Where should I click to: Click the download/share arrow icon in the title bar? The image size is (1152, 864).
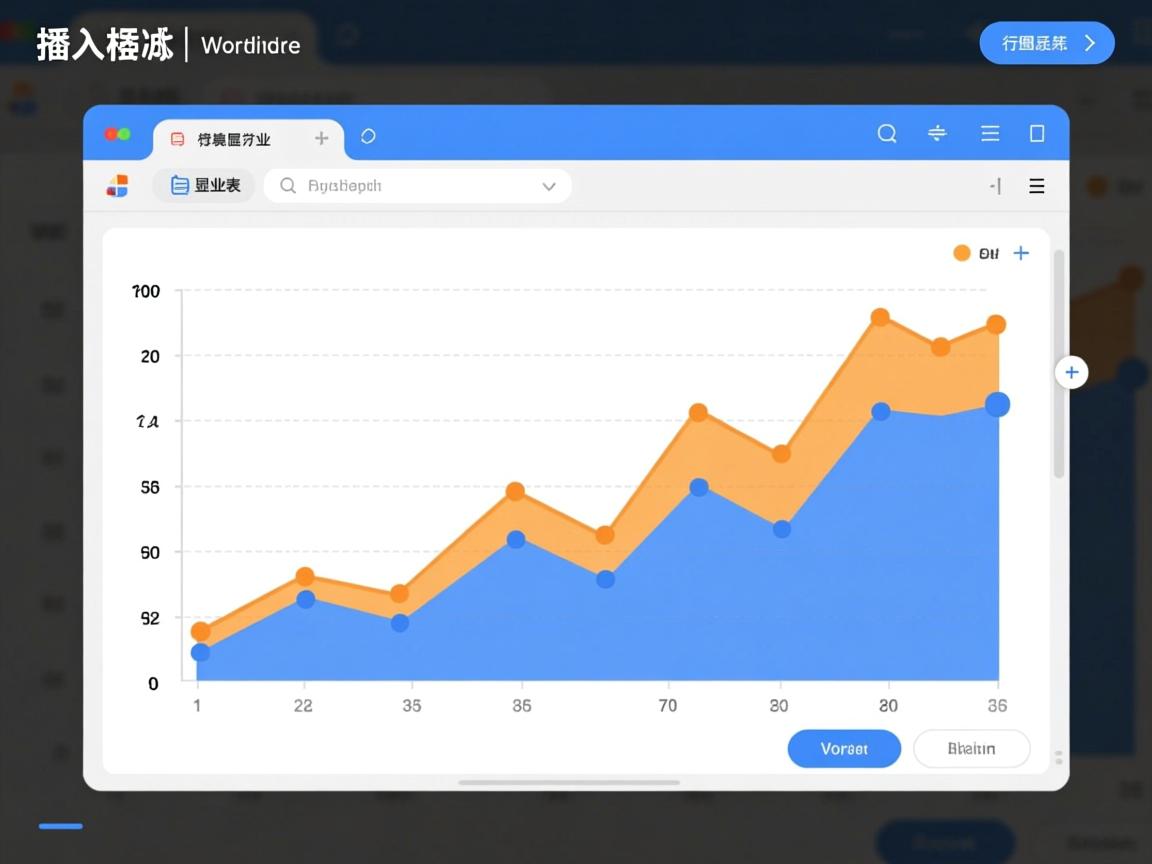click(936, 133)
